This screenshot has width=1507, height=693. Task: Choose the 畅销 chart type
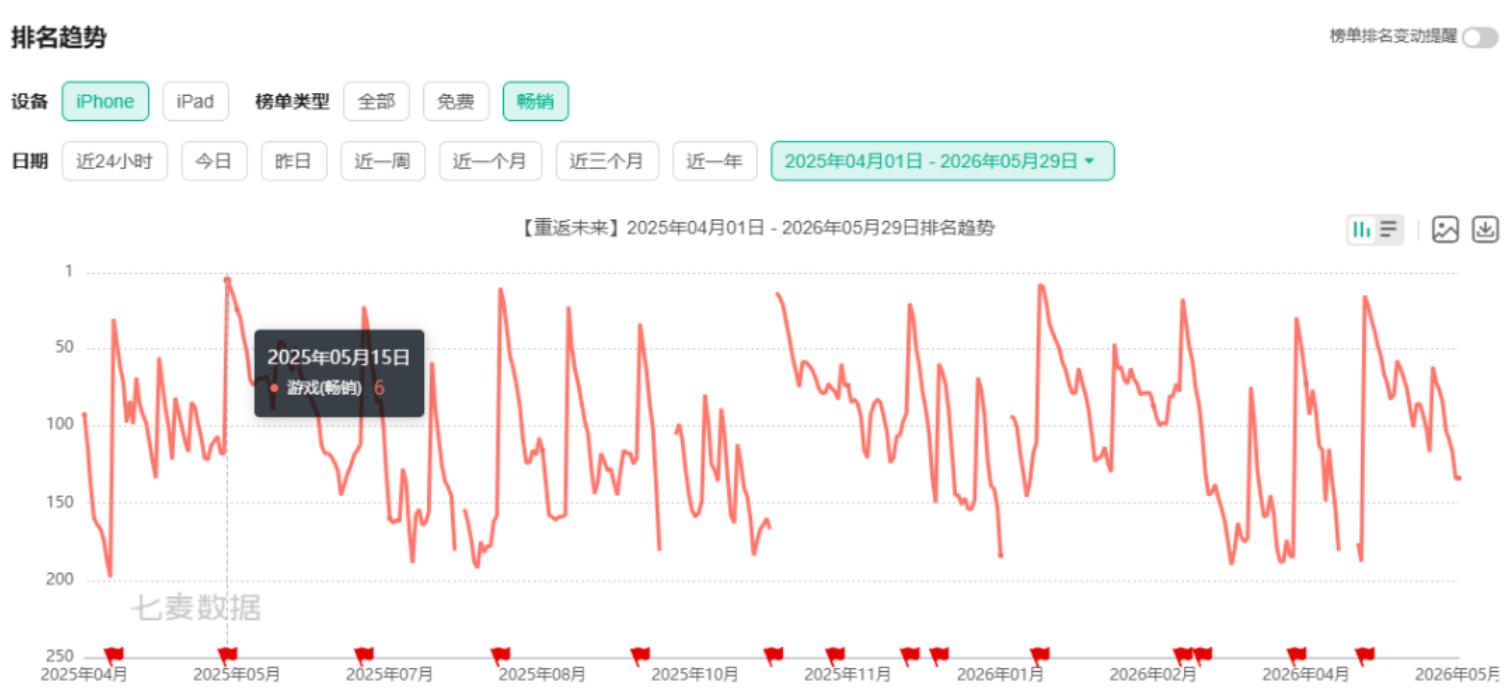[536, 101]
